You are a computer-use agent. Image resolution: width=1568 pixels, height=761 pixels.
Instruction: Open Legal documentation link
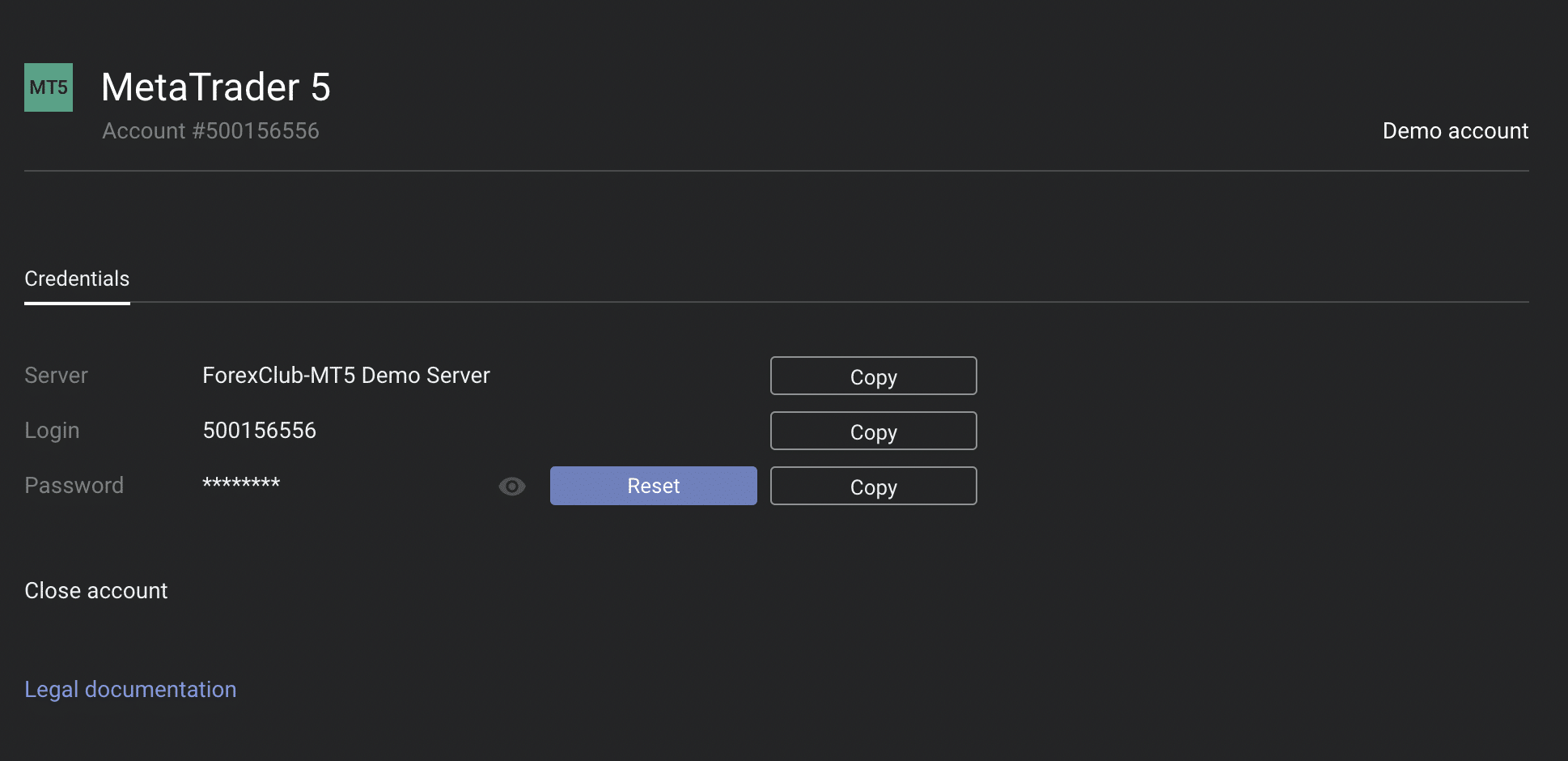coord(130,690)
